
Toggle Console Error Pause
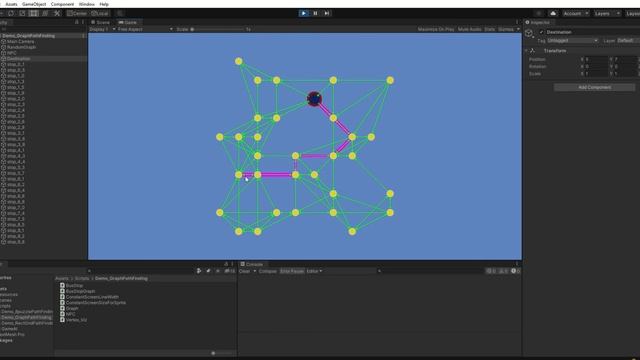pos(291,271)
